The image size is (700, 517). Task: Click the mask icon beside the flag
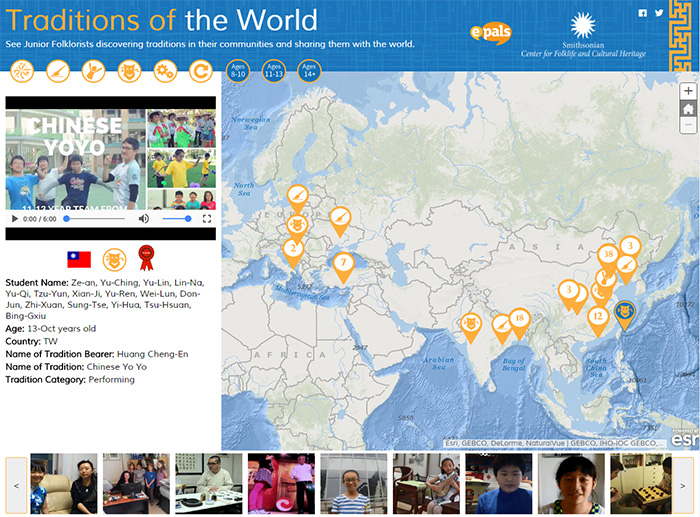click(114, 260)
